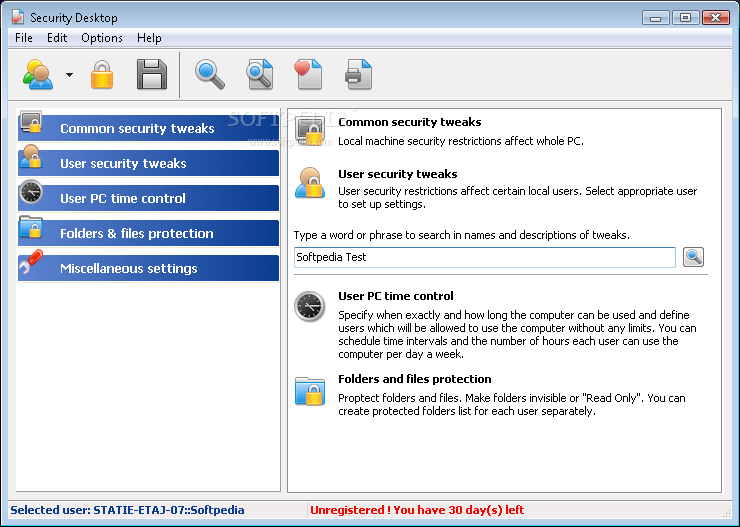This screenshot has height=527, width=740.
Task: Click the wrench icon beside Miscellaneous settings
Action: pos(31,262)
